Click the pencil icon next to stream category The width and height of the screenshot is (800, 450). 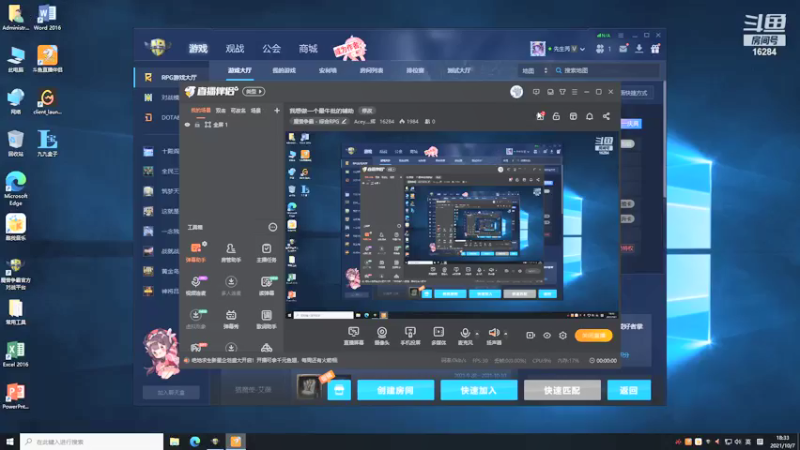coord(344,121)
